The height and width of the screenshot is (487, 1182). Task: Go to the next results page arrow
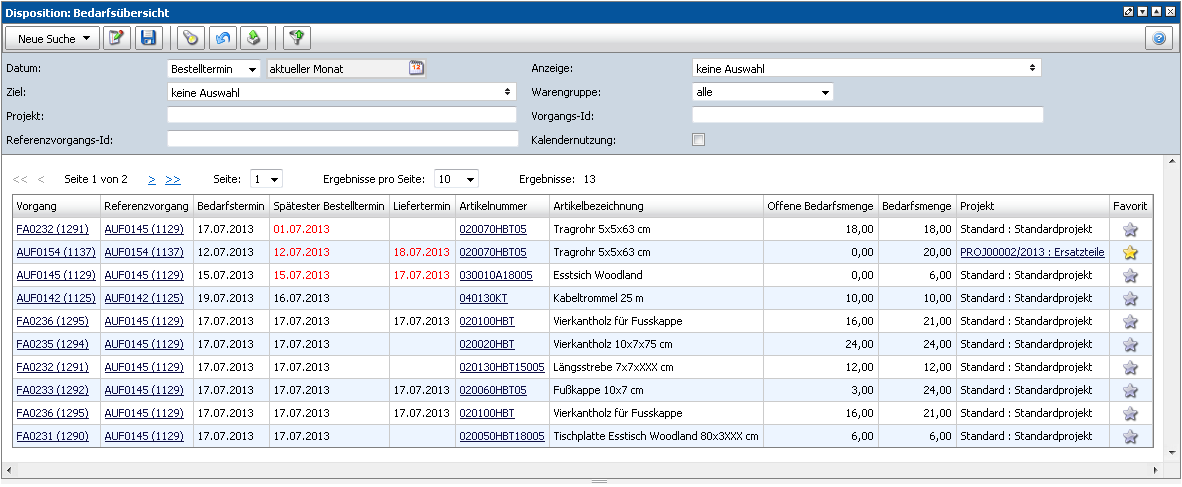(152, 180)
